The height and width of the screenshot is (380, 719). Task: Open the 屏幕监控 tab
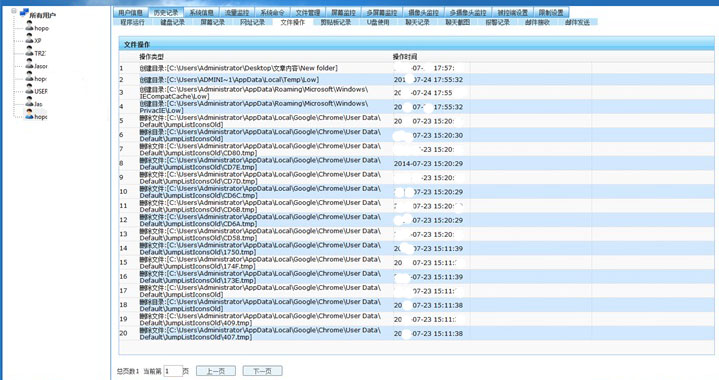coord(343,12)
